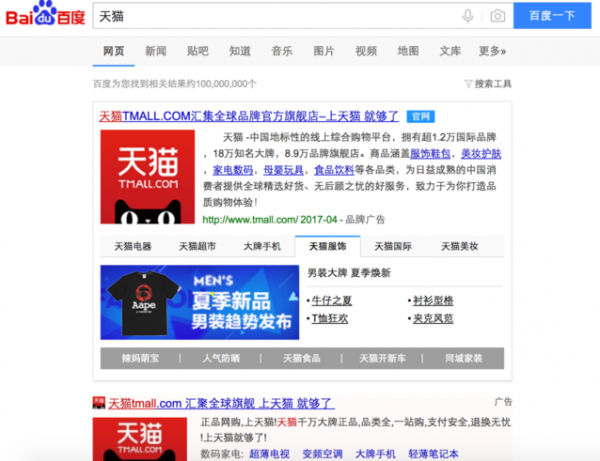600x461 pixels.
Task: Select the 网页 tab
Action: pyautogui.click(x=114, y=51)
